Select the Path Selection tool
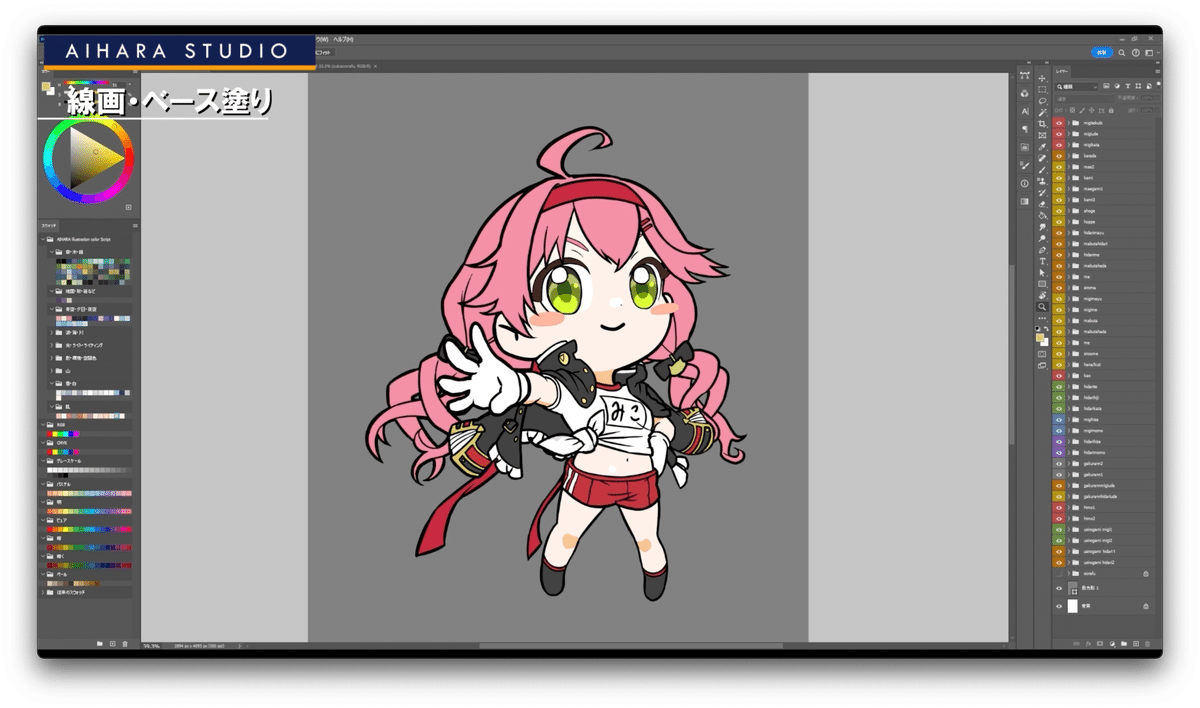1200x708 pixels. [x=1042, y=272]
